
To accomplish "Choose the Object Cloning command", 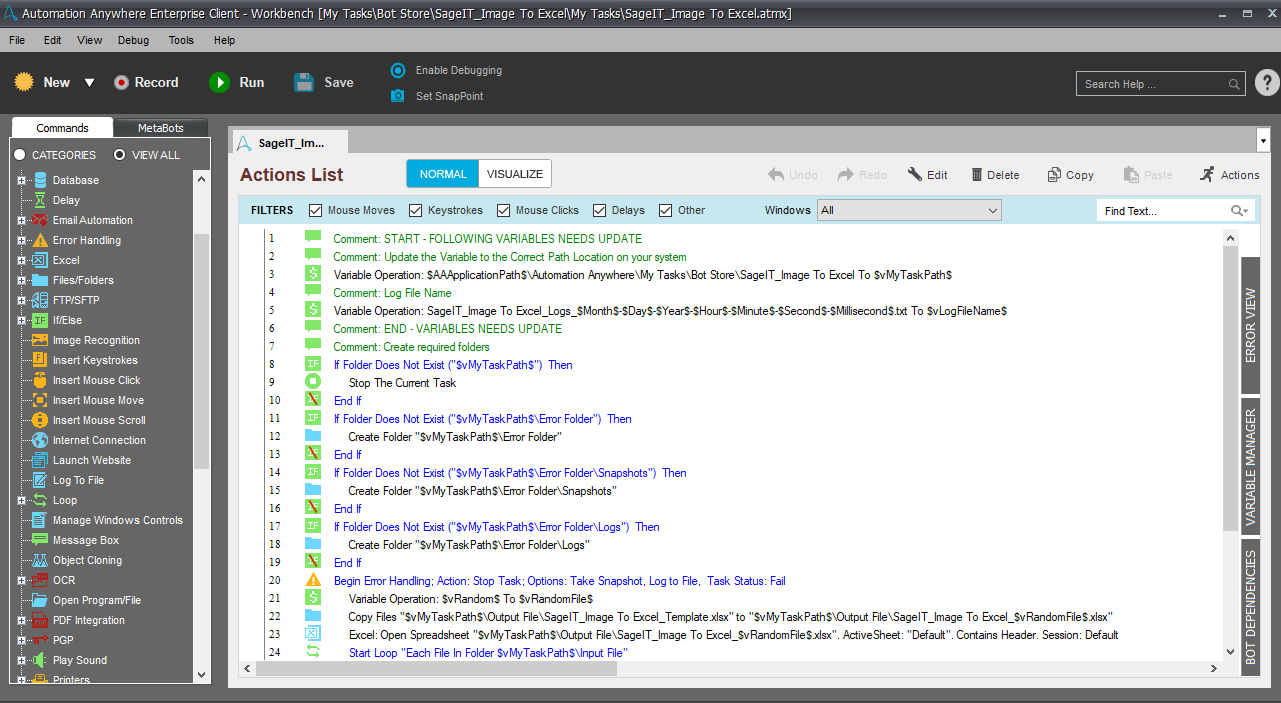I will [87, 560].
